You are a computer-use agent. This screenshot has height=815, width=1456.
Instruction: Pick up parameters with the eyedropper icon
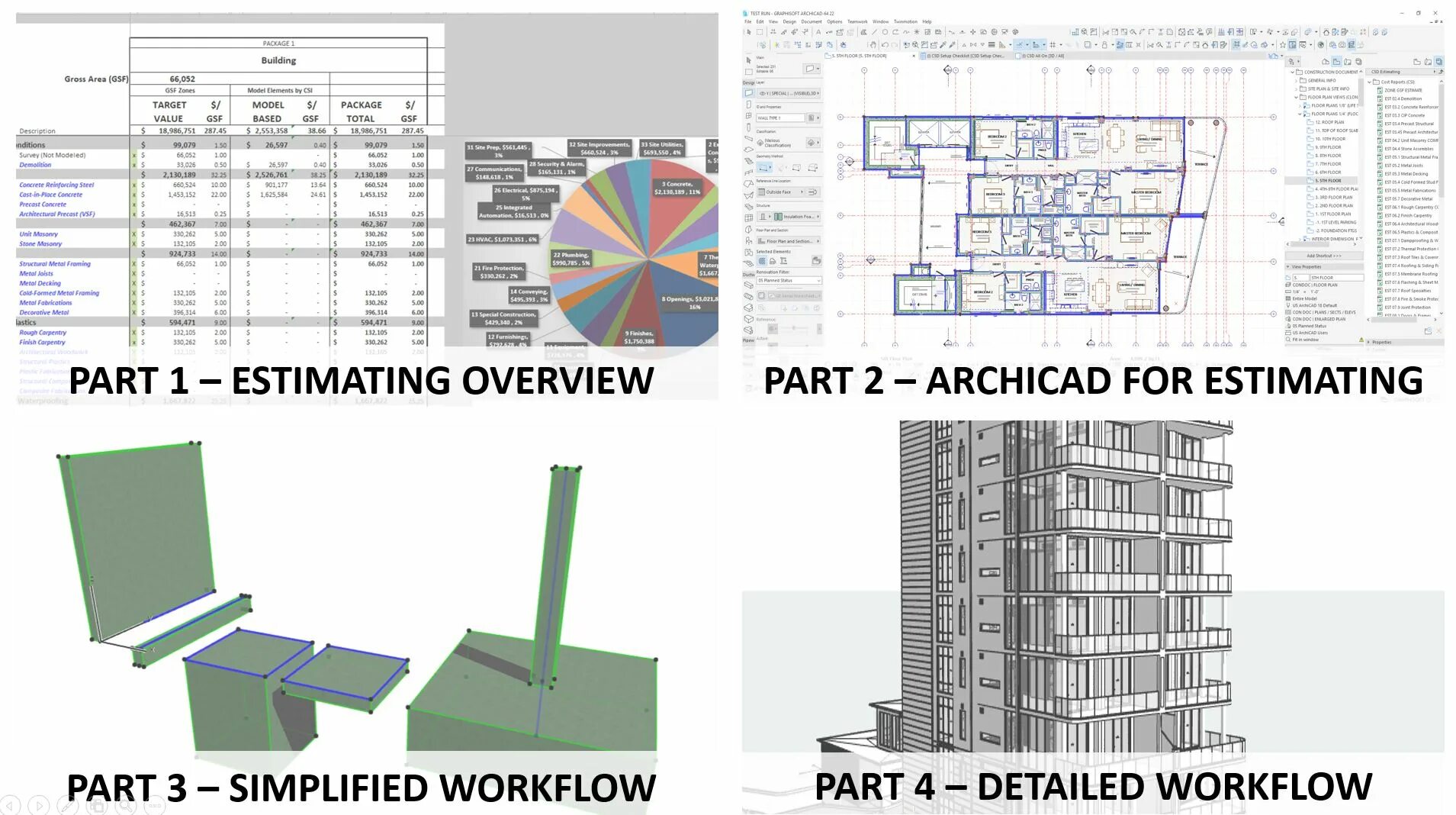click(943, 45)
